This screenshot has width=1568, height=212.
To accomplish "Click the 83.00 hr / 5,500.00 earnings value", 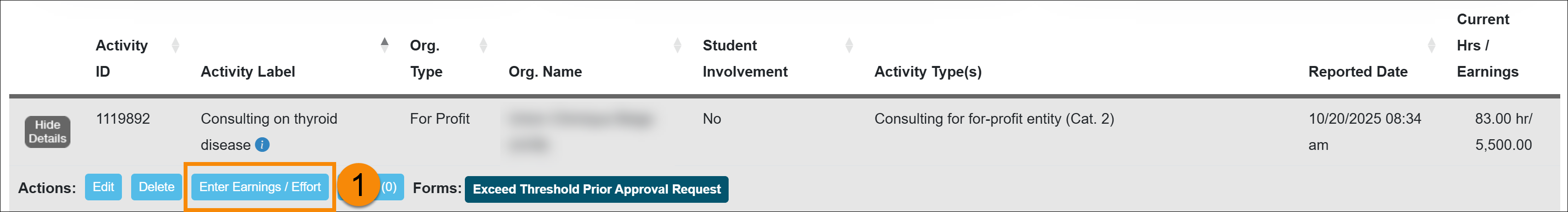I will coord(1503,131).
